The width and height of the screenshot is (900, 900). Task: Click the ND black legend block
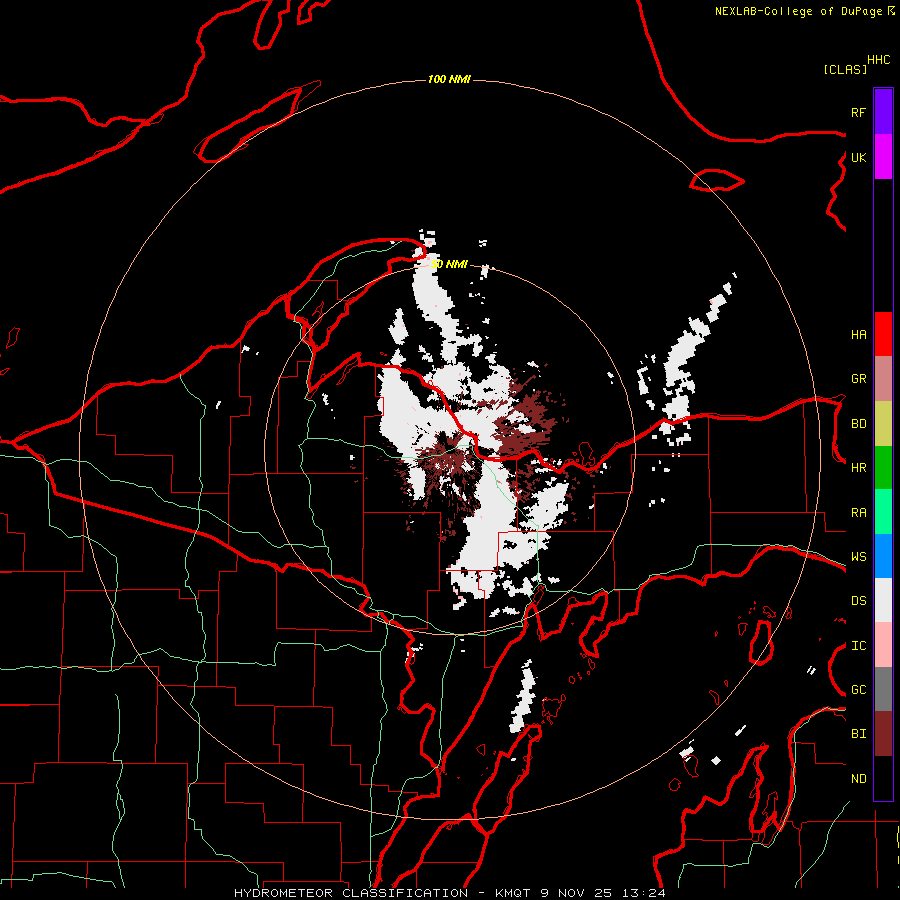(x=883, y=778)
